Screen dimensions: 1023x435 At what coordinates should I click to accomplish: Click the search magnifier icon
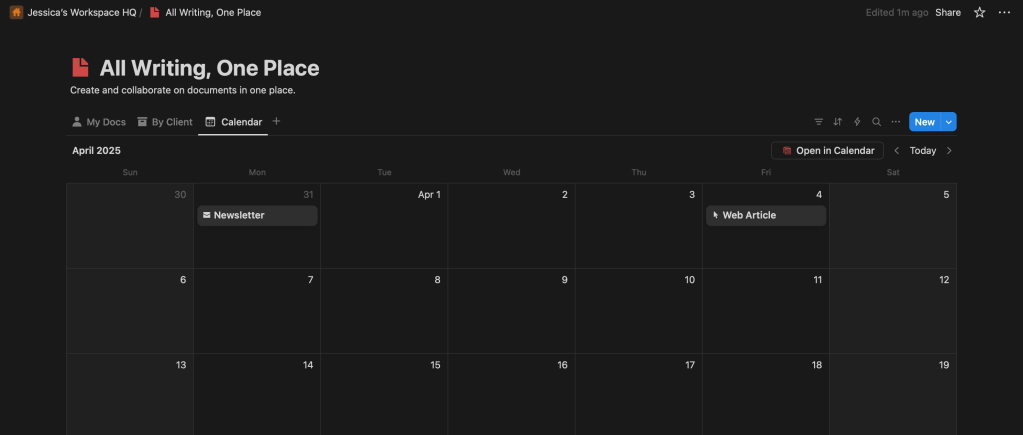click(x=876, y=122)
